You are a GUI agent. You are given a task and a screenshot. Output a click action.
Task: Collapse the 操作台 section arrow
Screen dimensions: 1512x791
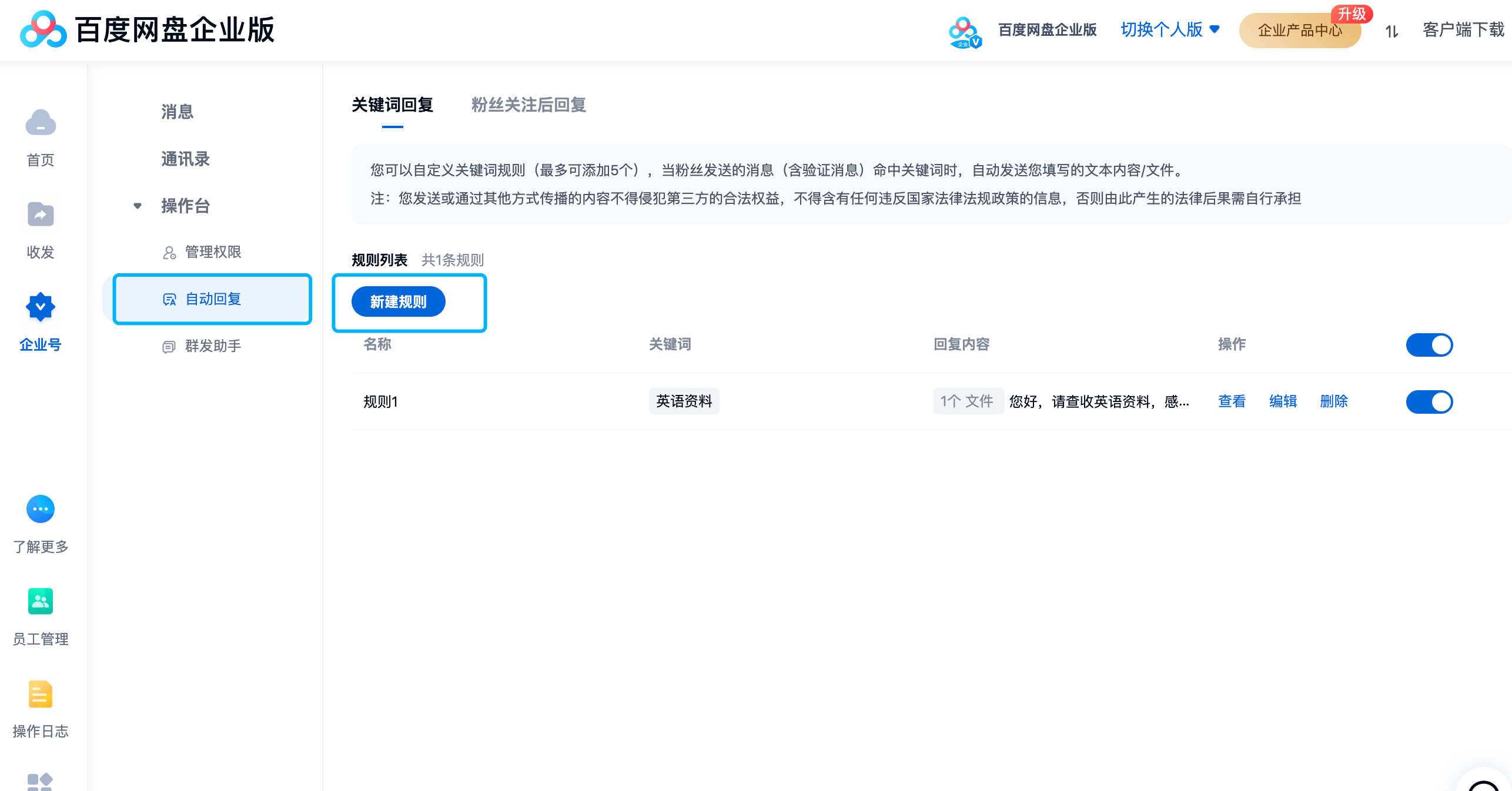pos(138,206)
